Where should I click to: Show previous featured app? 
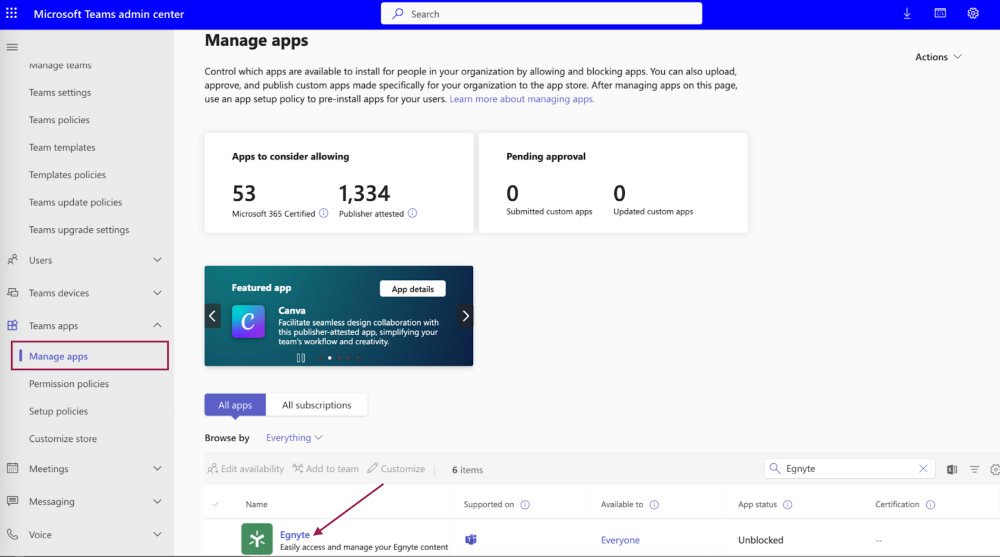coord(212,316)
